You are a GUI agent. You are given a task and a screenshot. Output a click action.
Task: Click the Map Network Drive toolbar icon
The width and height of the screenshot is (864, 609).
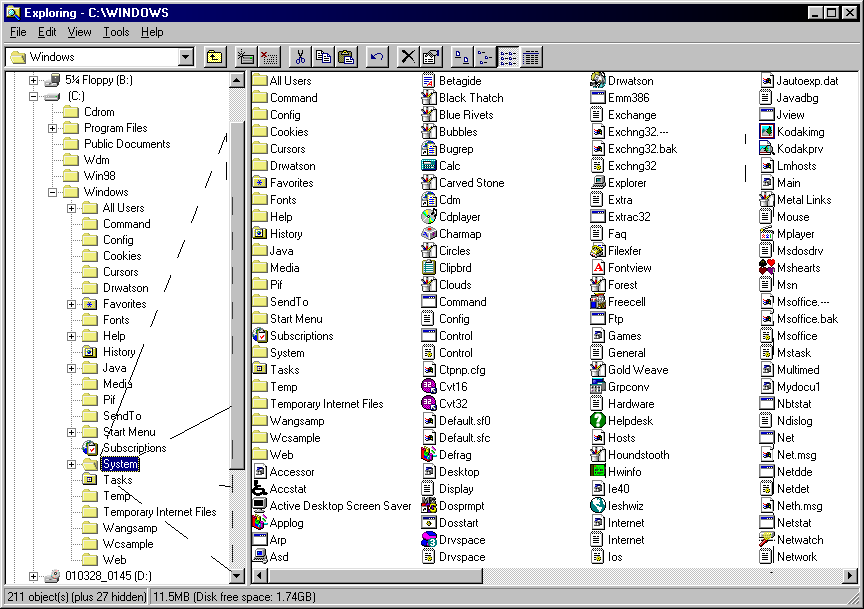[x=246, y=57]
